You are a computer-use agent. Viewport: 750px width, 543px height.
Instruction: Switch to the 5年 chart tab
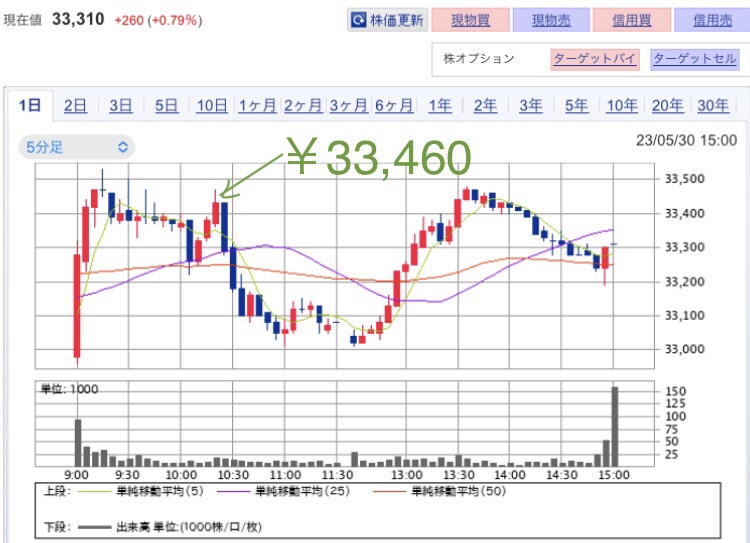click(x=576, y=105)
